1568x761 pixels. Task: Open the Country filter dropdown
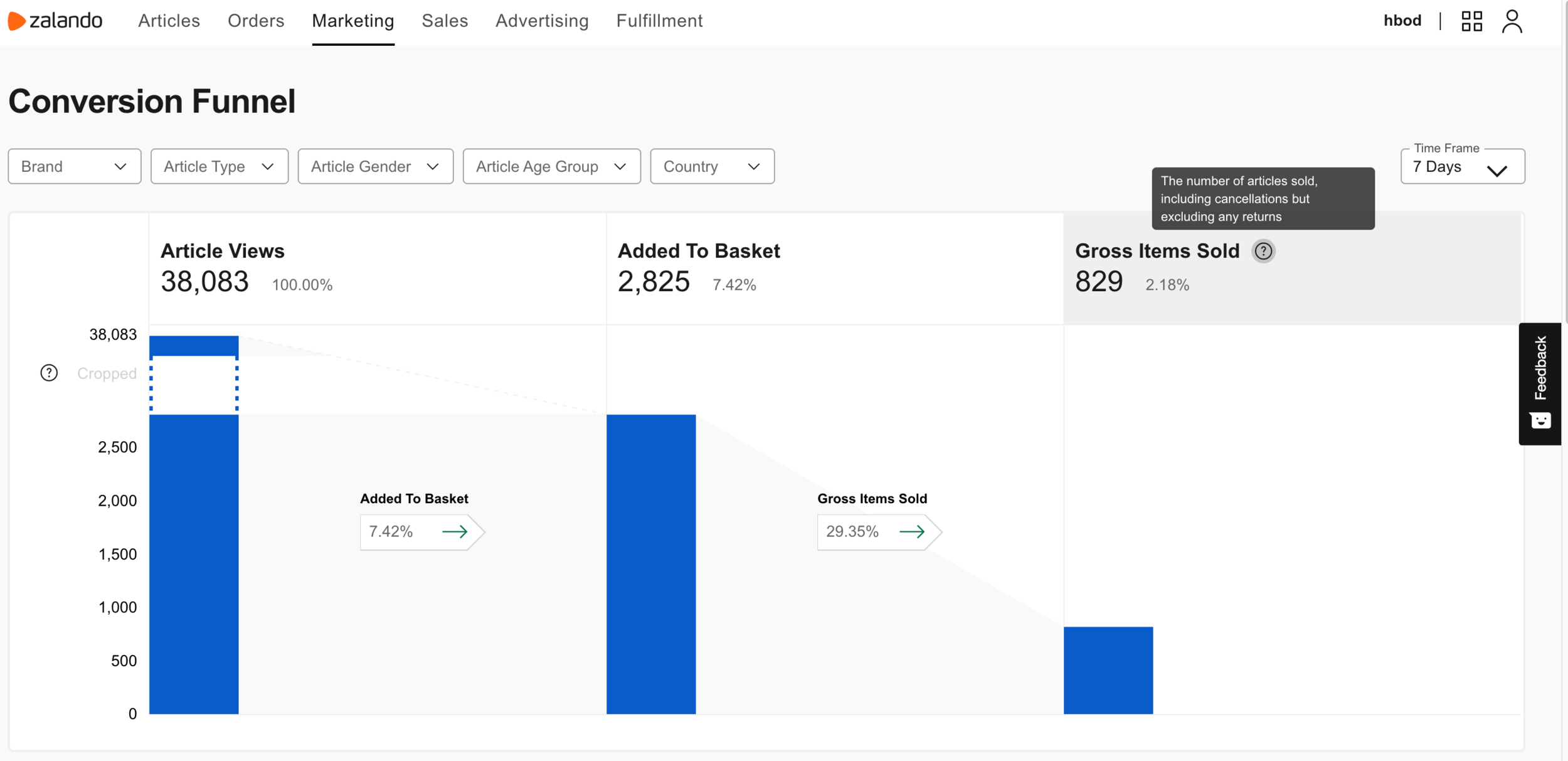pos(712,166)
